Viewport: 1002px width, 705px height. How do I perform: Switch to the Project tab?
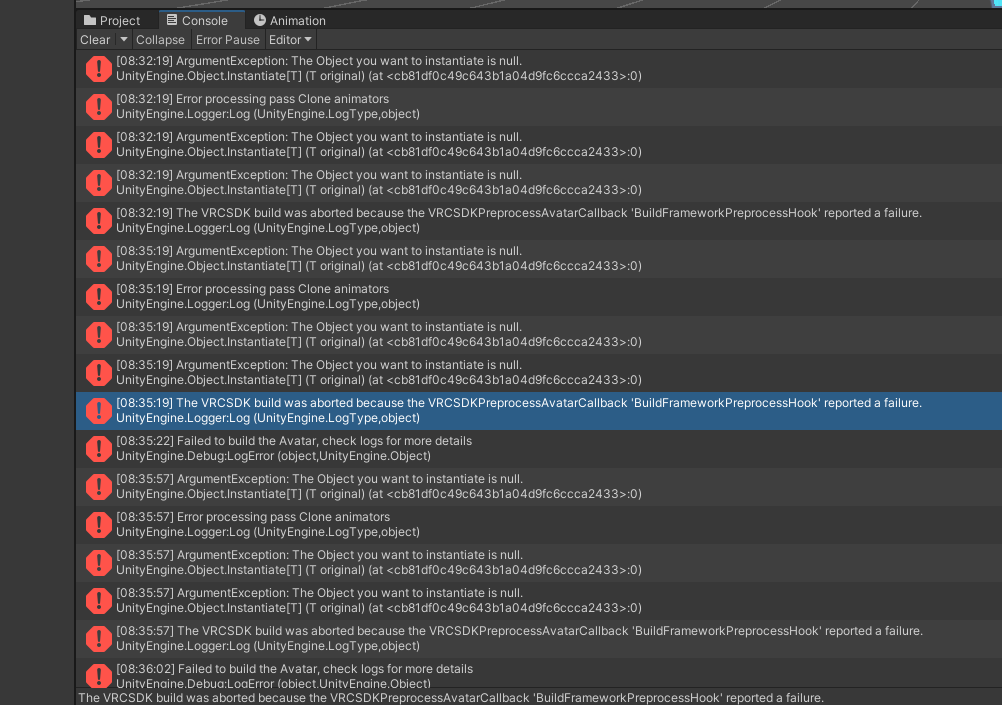112,20
